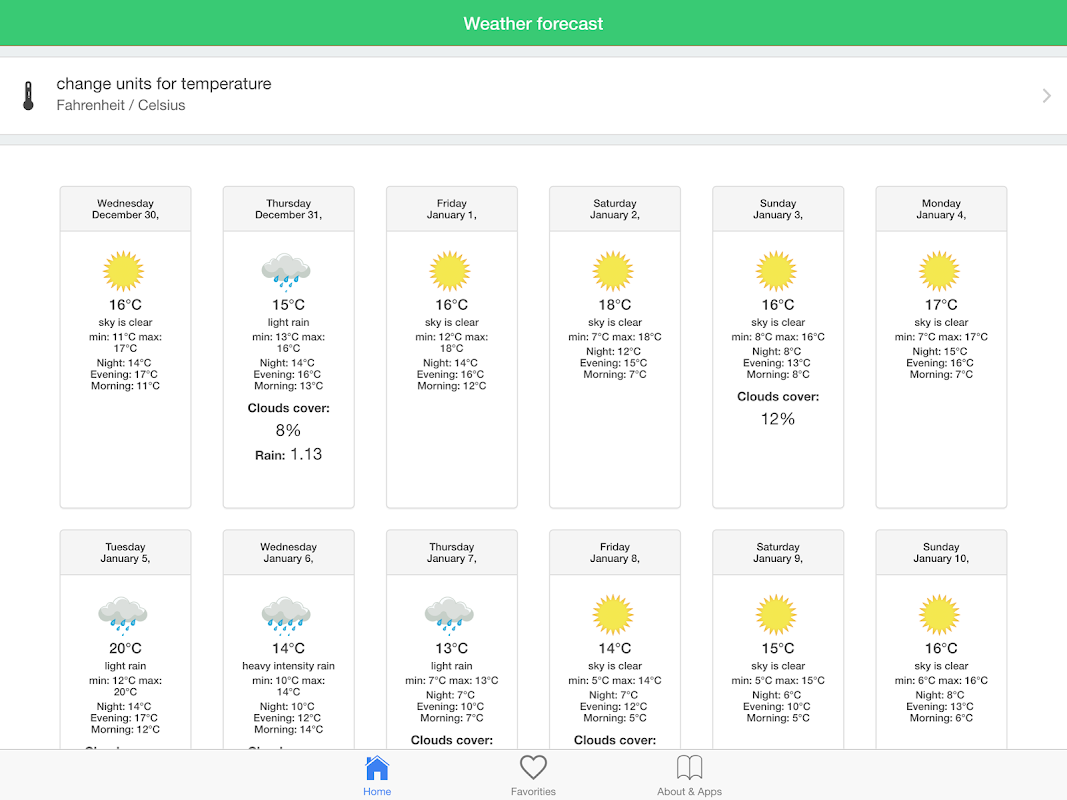Open the Favorities tab
This screenshot has width=1067, height=800.
[533, 776]
